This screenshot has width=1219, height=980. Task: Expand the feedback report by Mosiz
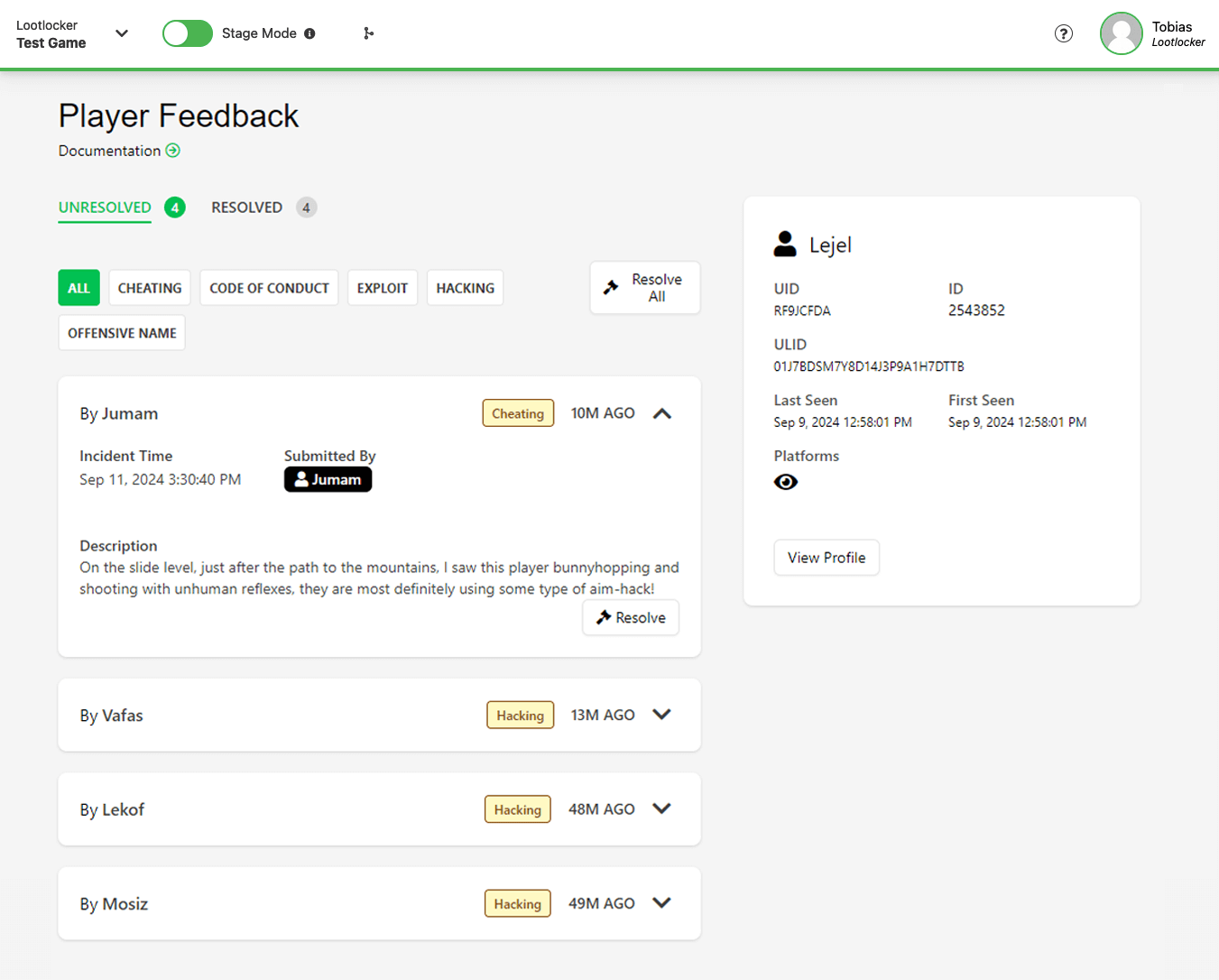[661, 903]
